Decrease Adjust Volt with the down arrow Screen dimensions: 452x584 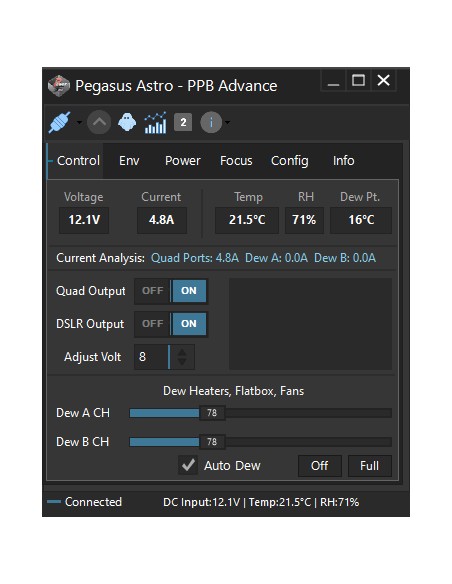pyautogui.click(x=182, y=362)
